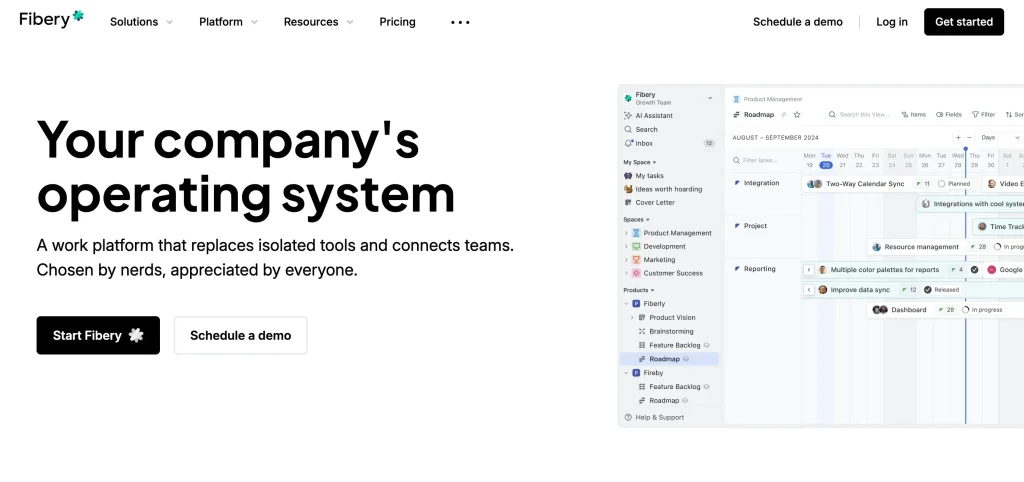This screenshot has height=482, width=1024.
Task: Zoom in the timeline with plus button
Action: [958, 138]
